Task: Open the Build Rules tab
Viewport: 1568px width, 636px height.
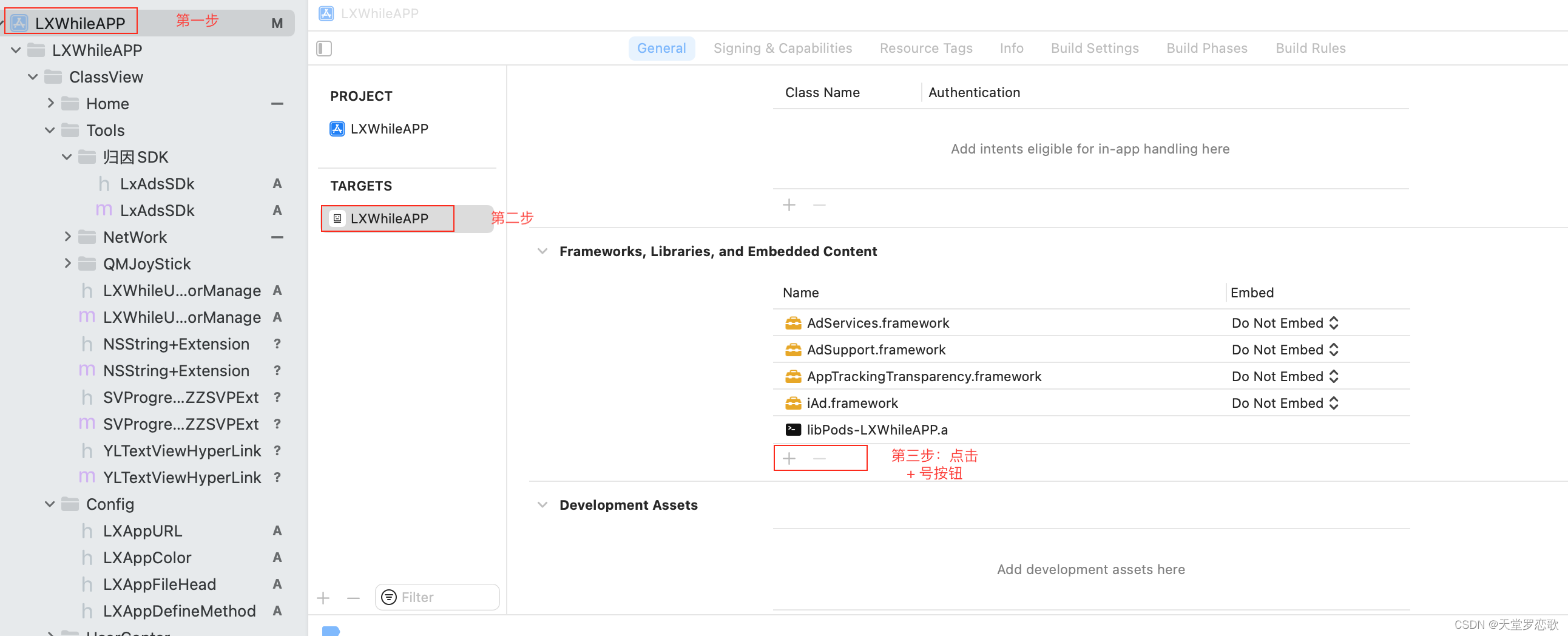Action: coord(1310,48)
